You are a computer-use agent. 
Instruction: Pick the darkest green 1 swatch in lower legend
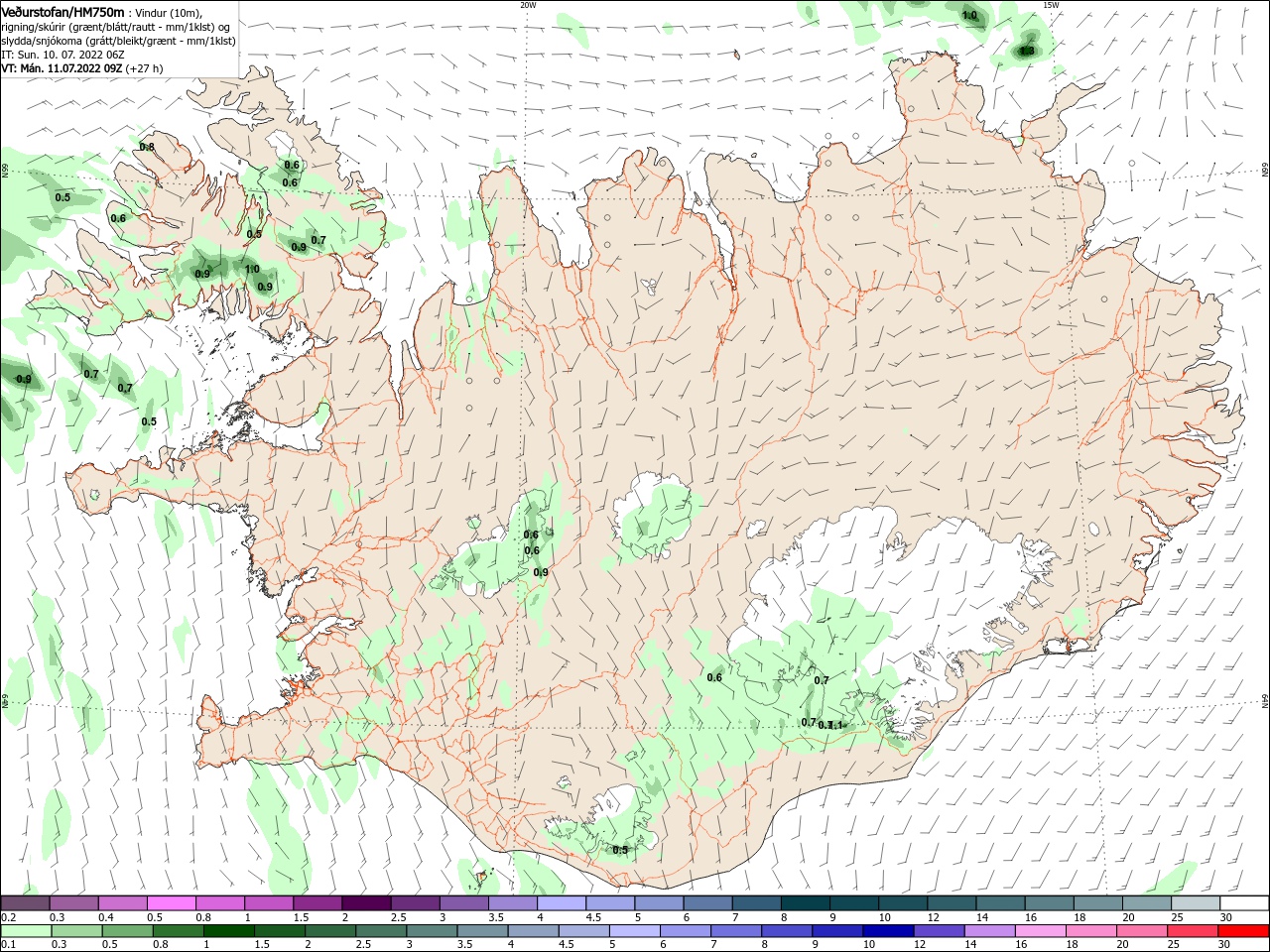click(229, 930)
